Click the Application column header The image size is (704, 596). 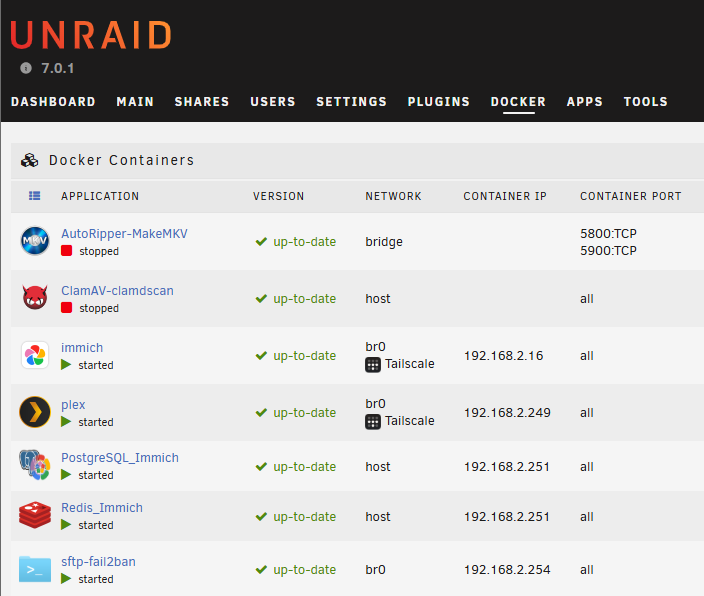coord(100,196)
